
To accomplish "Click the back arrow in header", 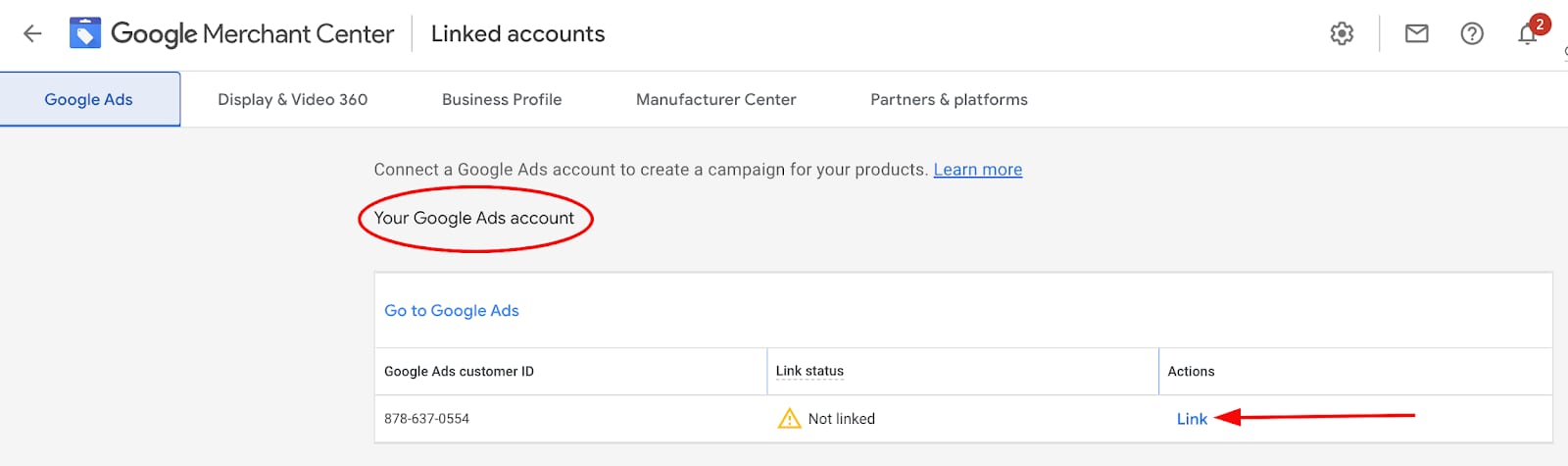I will [32, 34].
